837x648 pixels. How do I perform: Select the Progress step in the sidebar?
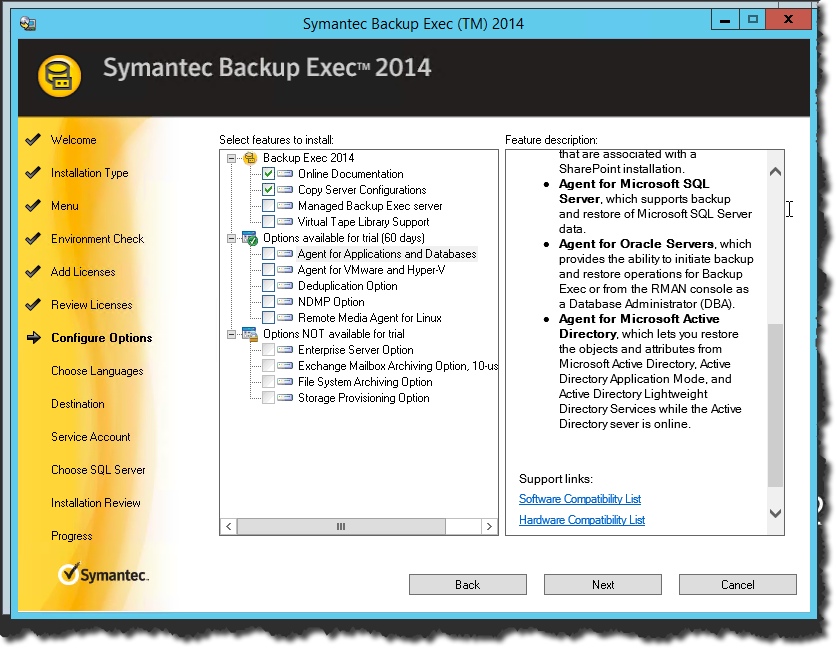(x=72, y=536)
